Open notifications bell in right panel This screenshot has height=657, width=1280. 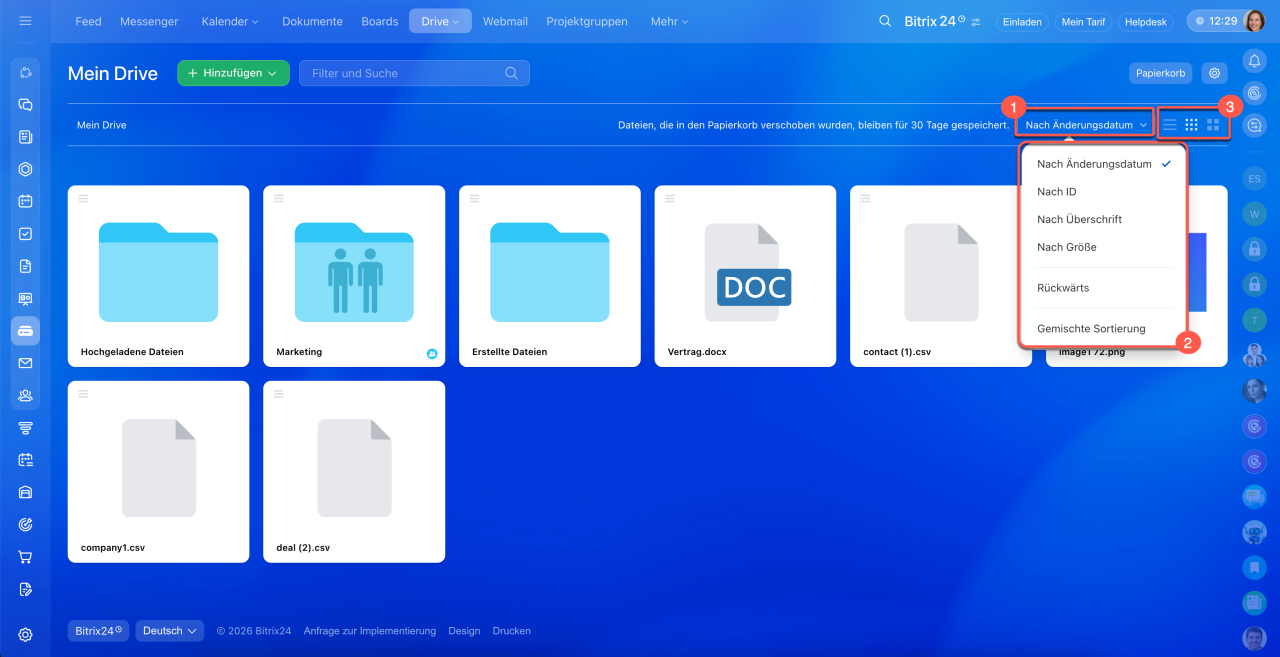[1254, 62]
